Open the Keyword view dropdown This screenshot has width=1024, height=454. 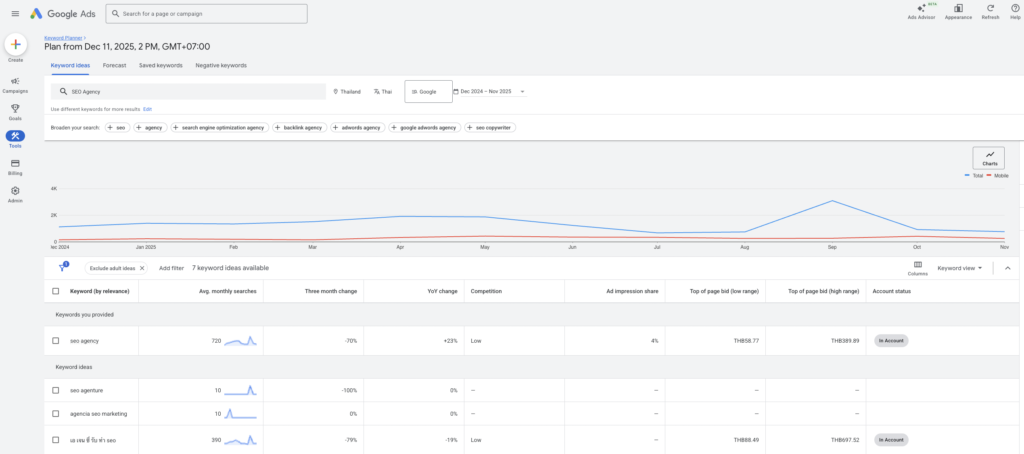click(959, 268)
